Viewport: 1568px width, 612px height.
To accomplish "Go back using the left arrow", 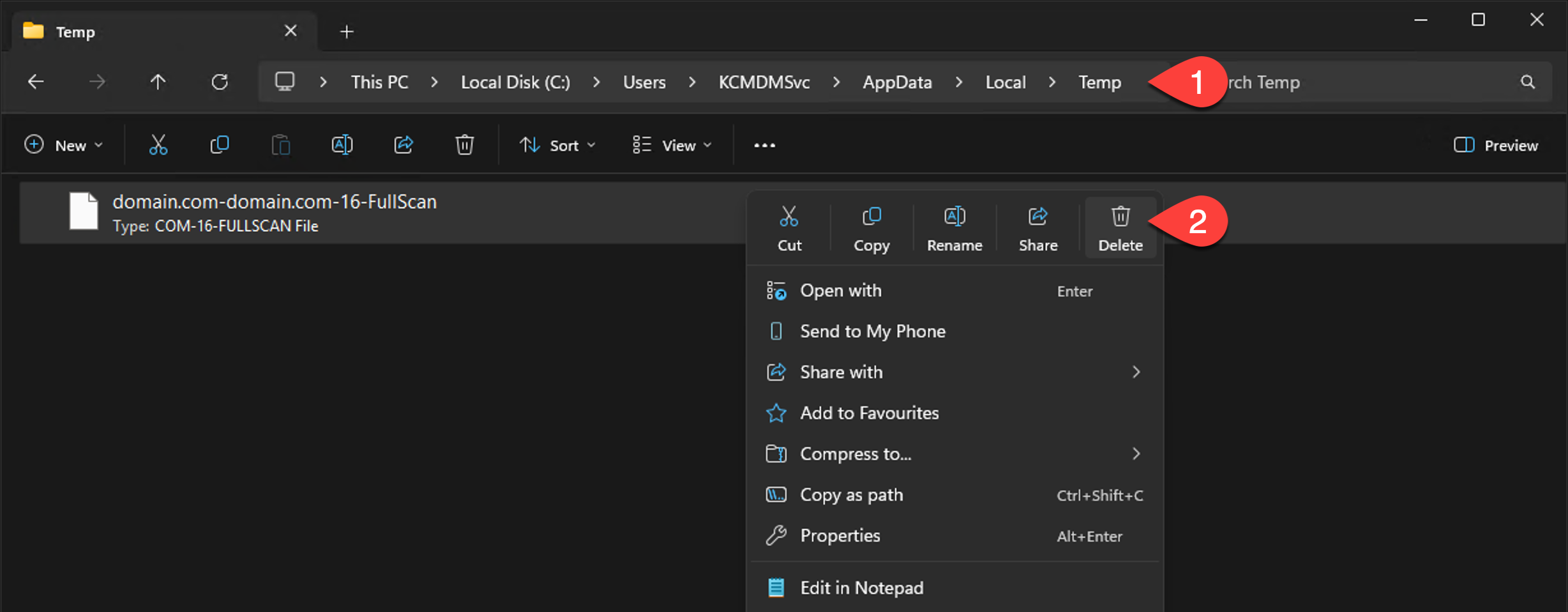I will (36, 82).
